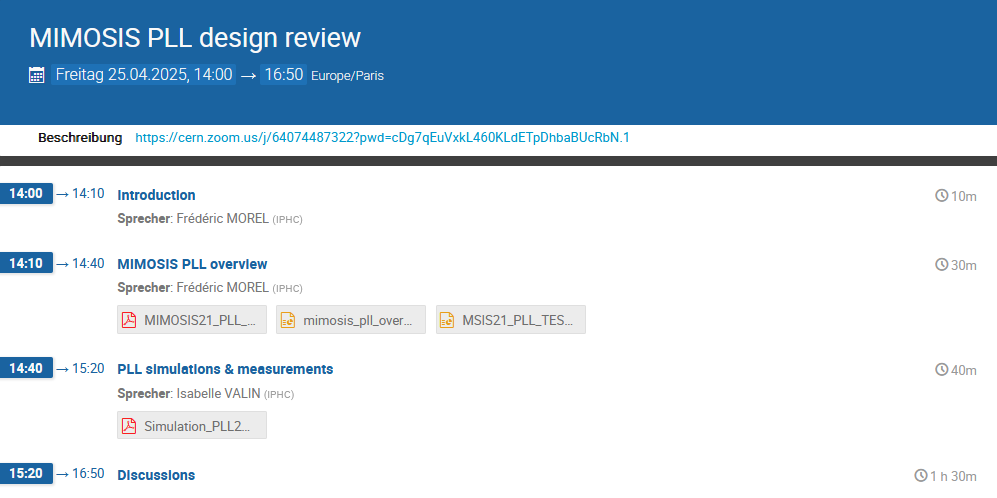Click the 15:20 start time badge
997x498 pixels.
pyautogui.click(x=26, y=474)
